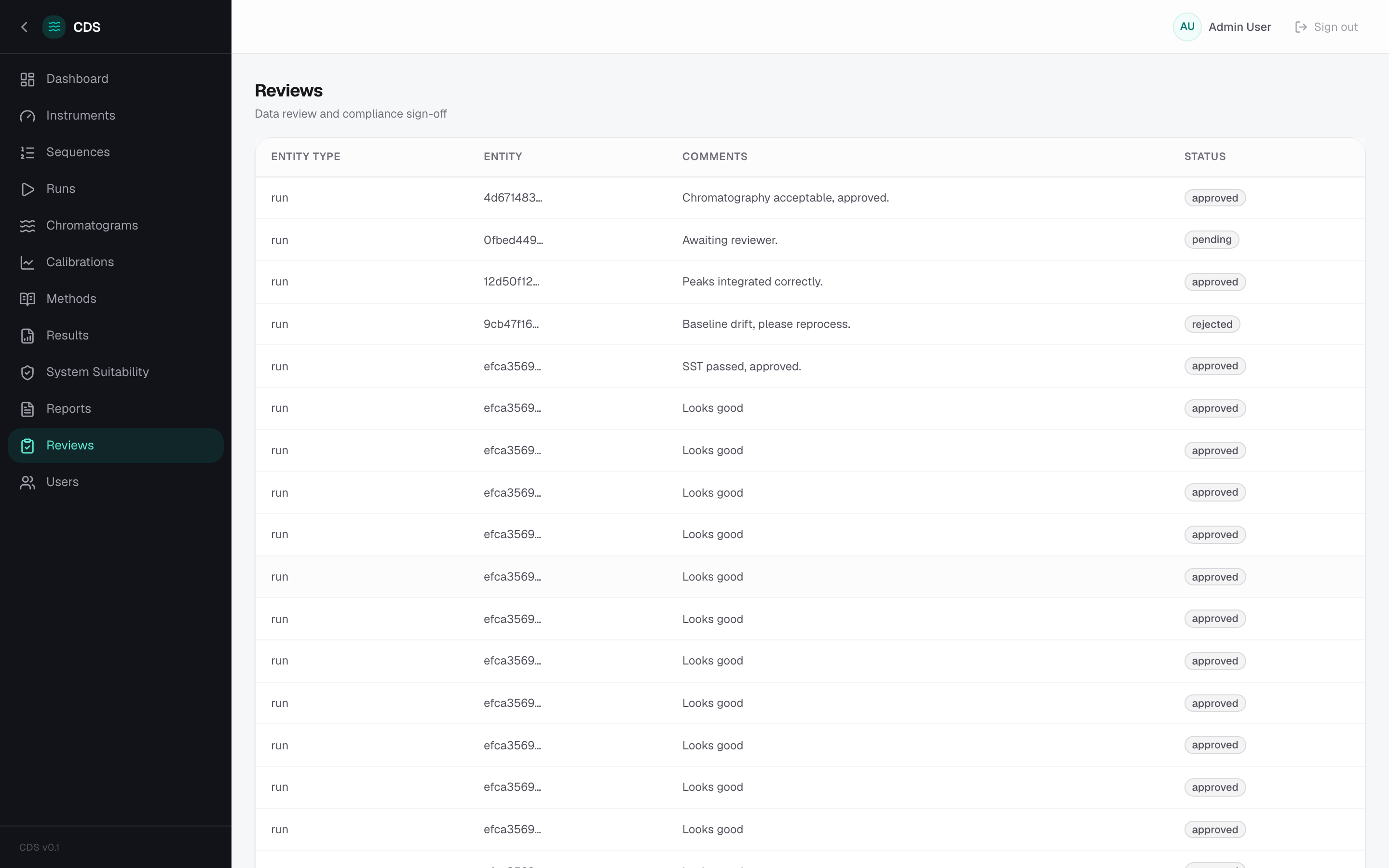This screenshot has height=868, width=1389.
Task: Go to Results page
Action: tap(115, 336)
